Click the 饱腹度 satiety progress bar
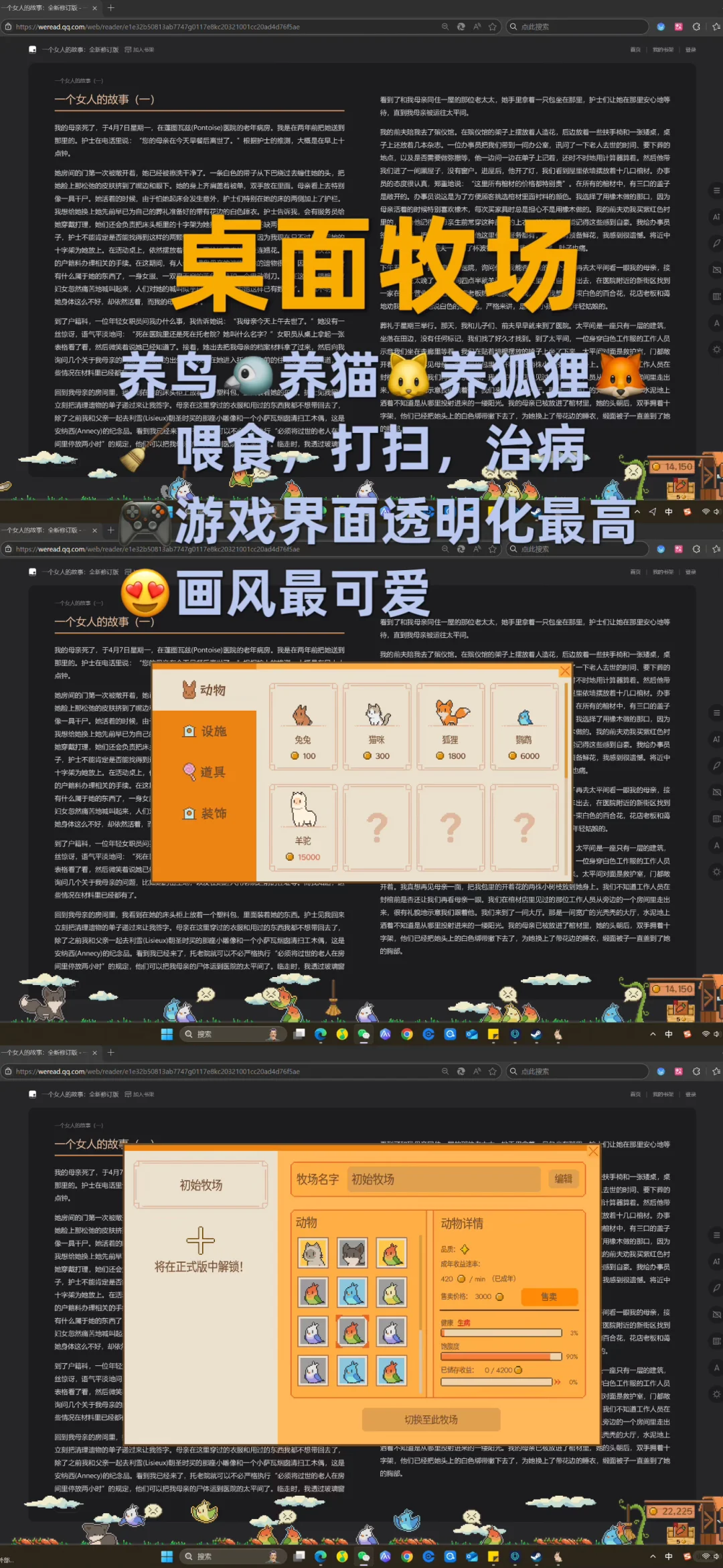 (501, 1356)
